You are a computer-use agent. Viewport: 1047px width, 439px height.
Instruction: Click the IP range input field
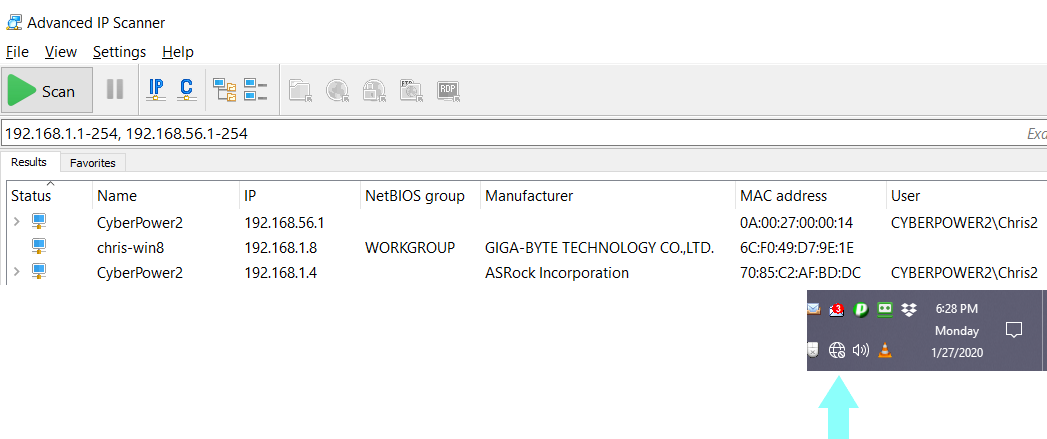pos(500,133)
